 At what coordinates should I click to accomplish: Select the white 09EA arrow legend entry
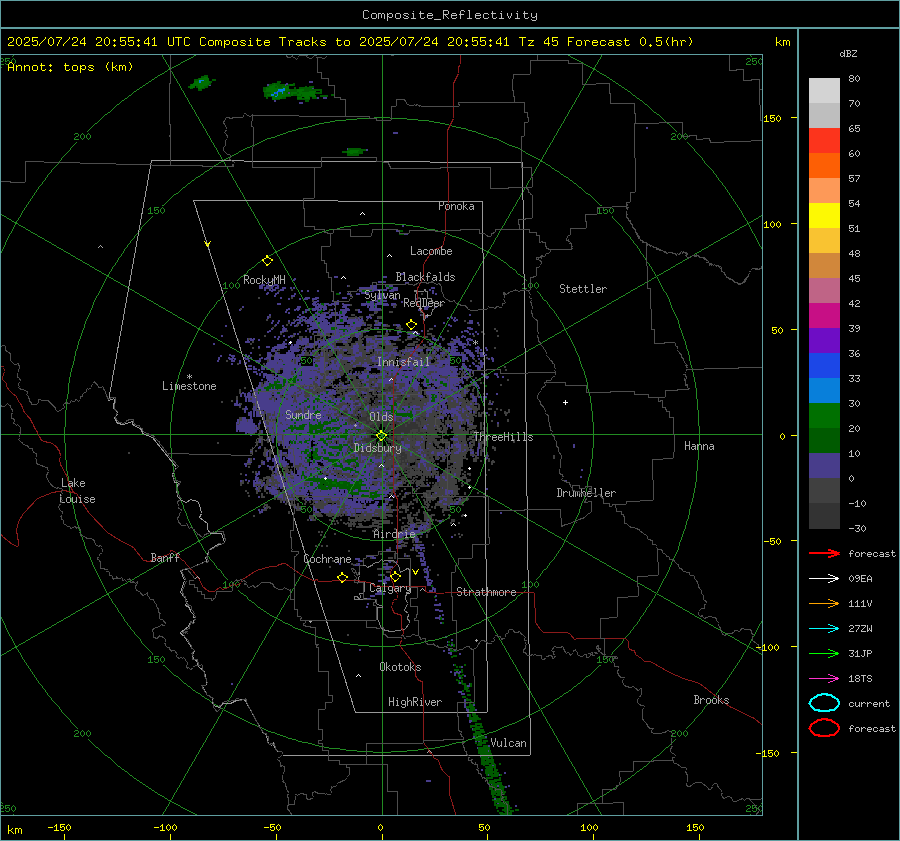click(x=824, y=578)
